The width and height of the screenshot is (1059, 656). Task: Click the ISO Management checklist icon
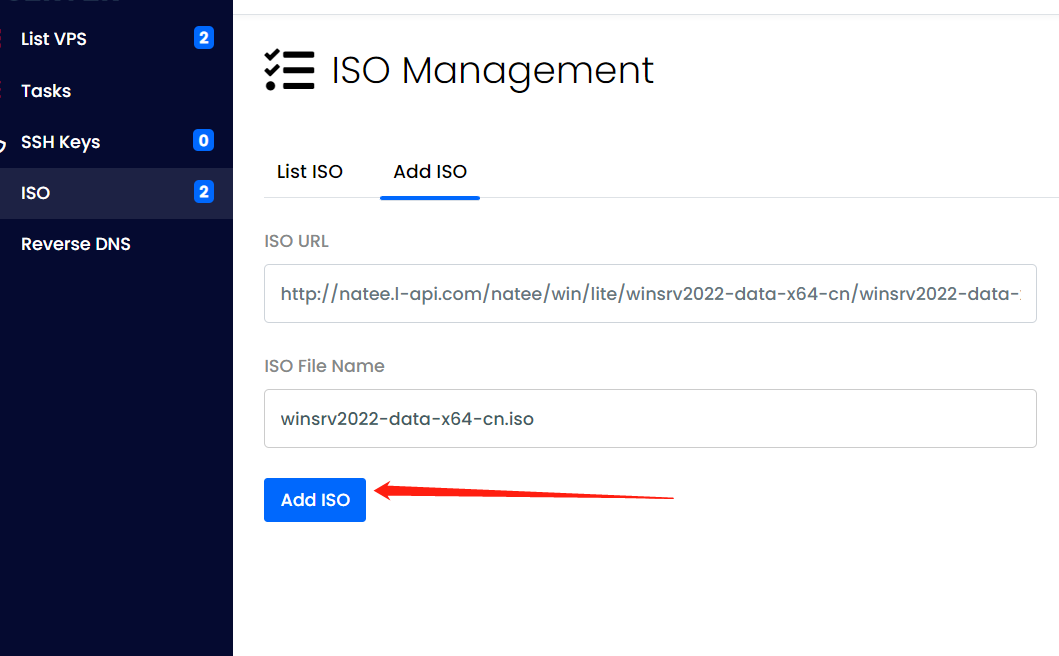289,70
